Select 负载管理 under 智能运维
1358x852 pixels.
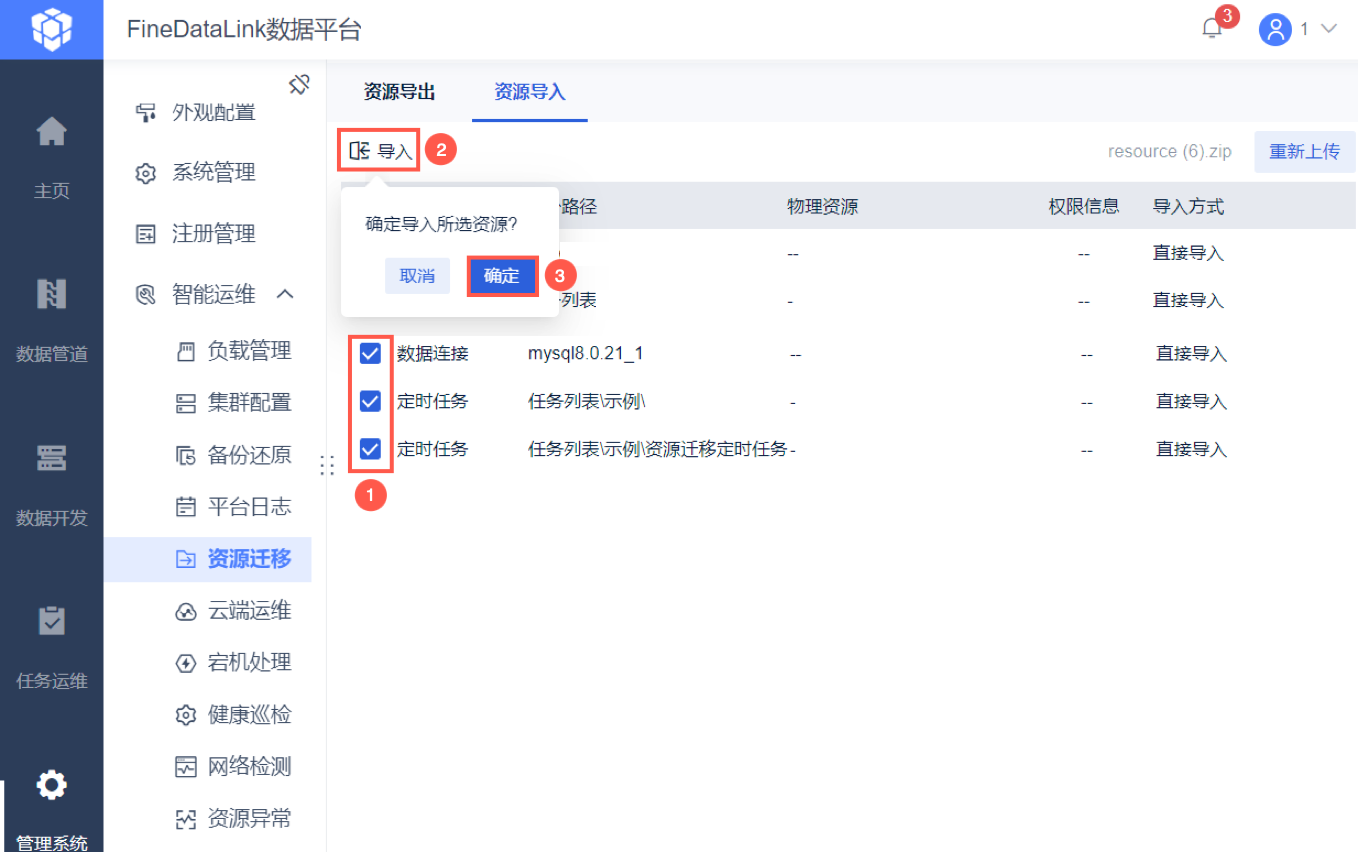[250, 351]
